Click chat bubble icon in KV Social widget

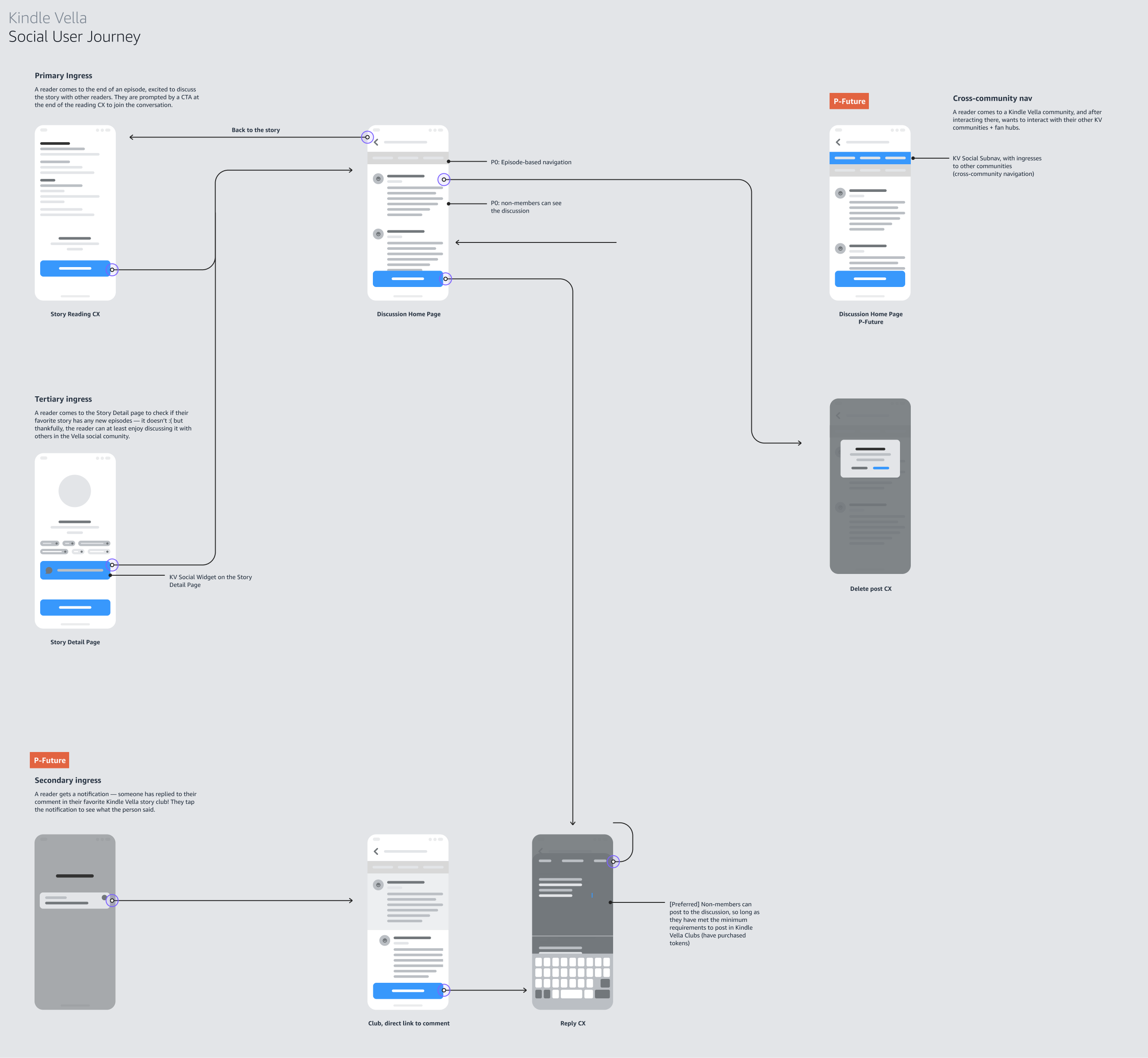coord(49,570)
